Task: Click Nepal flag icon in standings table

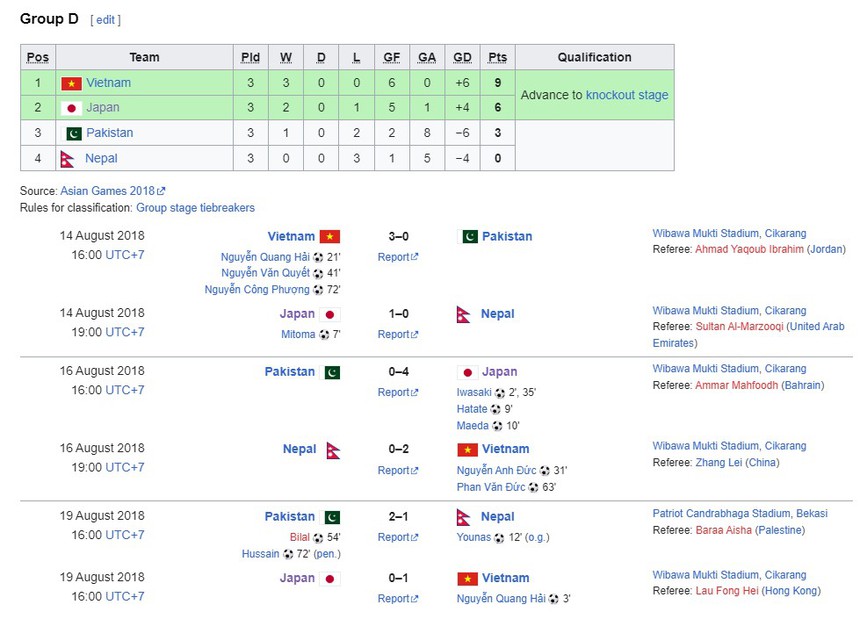Action: pos(68,158)
